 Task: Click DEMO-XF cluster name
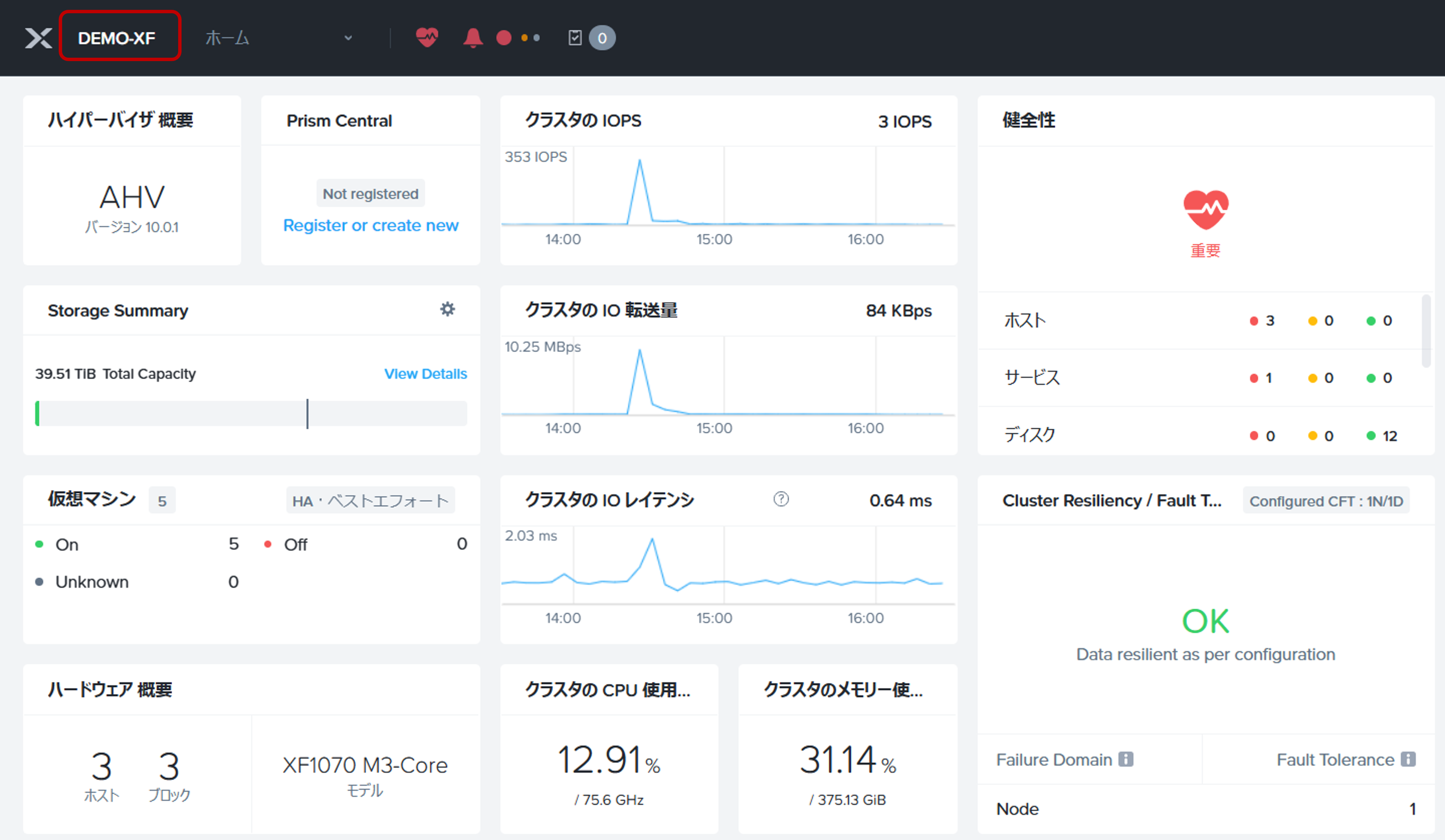click(x=117, y=38)
